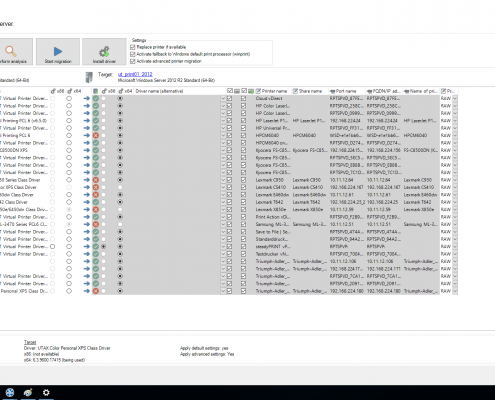Click the red X status for Lexmark X850e
This screenshot has width=495, height=400.
[96, 210]
